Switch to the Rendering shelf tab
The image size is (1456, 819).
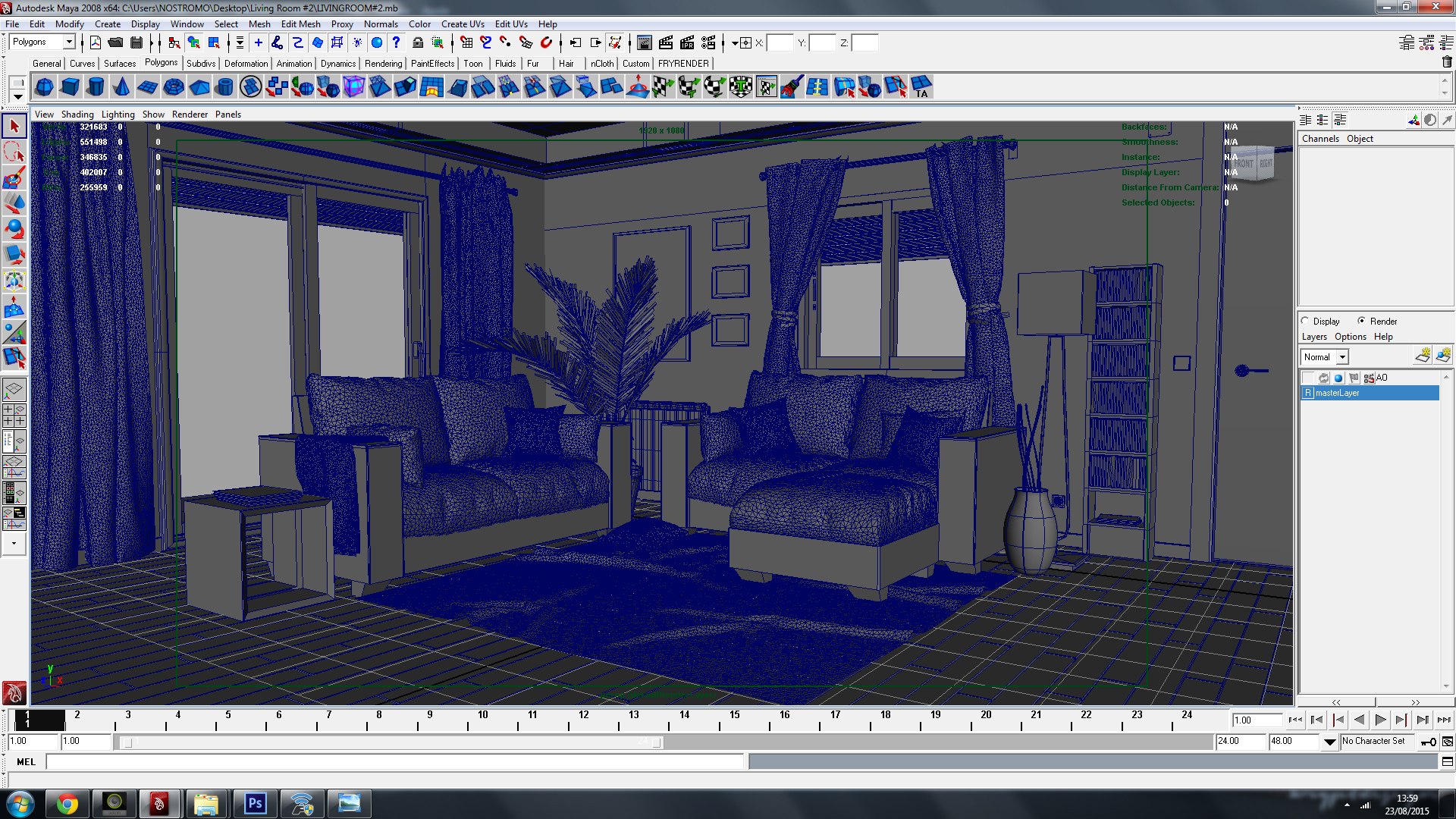tap(383, 64)
